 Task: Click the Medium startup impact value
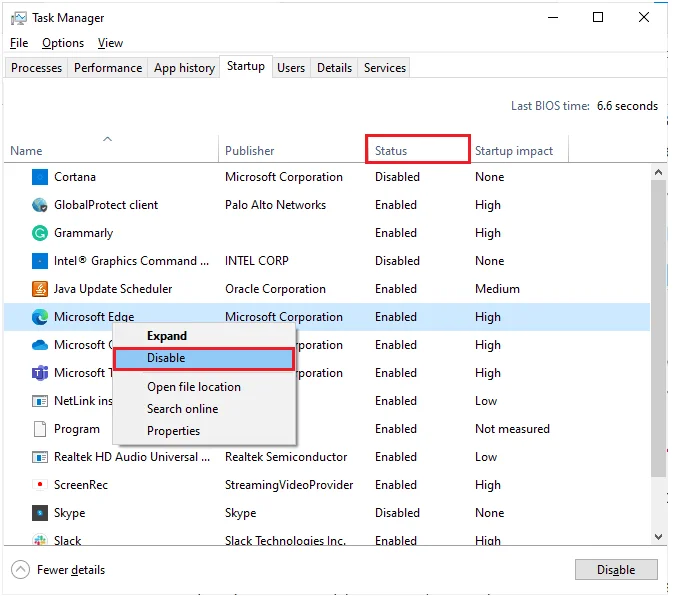pyautogui.click(x=497, y=289)
